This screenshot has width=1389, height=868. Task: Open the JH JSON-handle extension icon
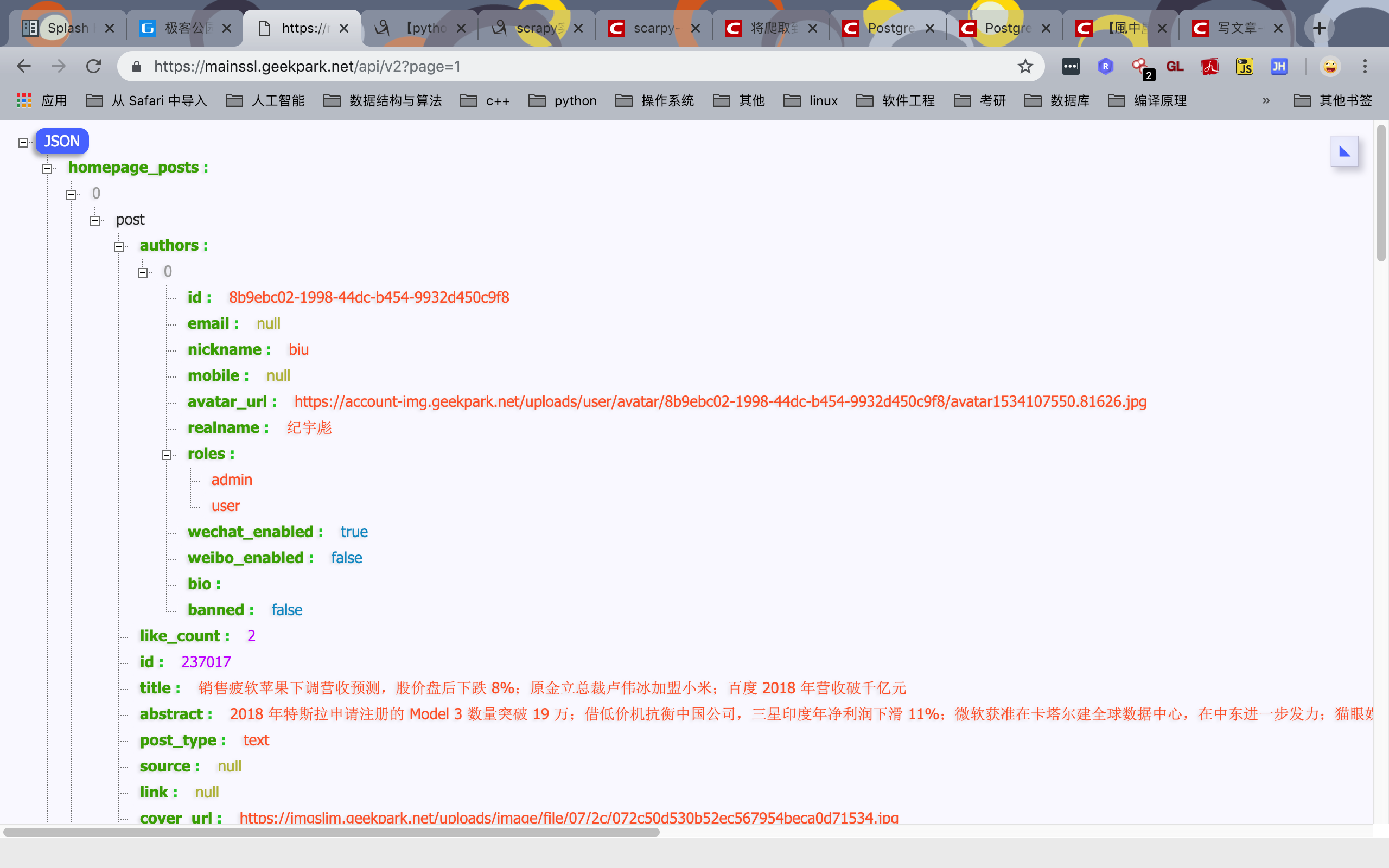1279,67
